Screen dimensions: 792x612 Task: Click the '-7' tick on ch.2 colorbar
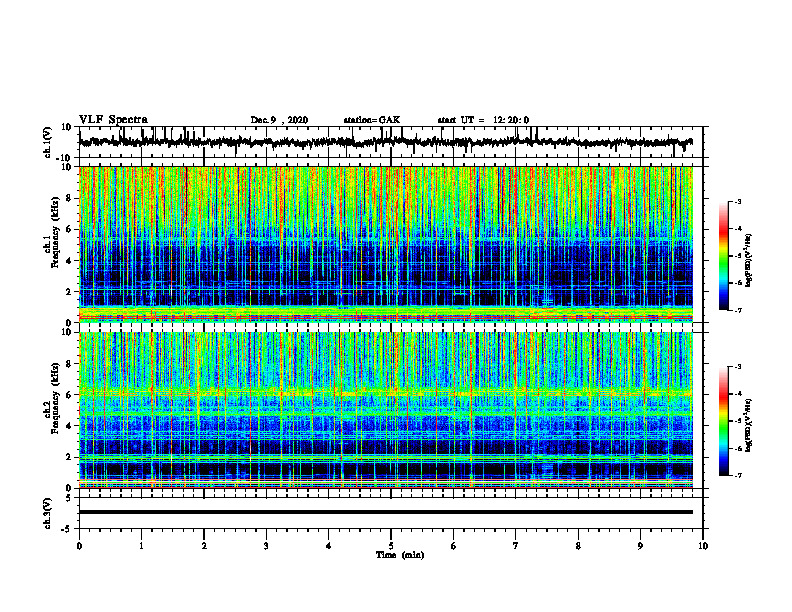point(738,476)
